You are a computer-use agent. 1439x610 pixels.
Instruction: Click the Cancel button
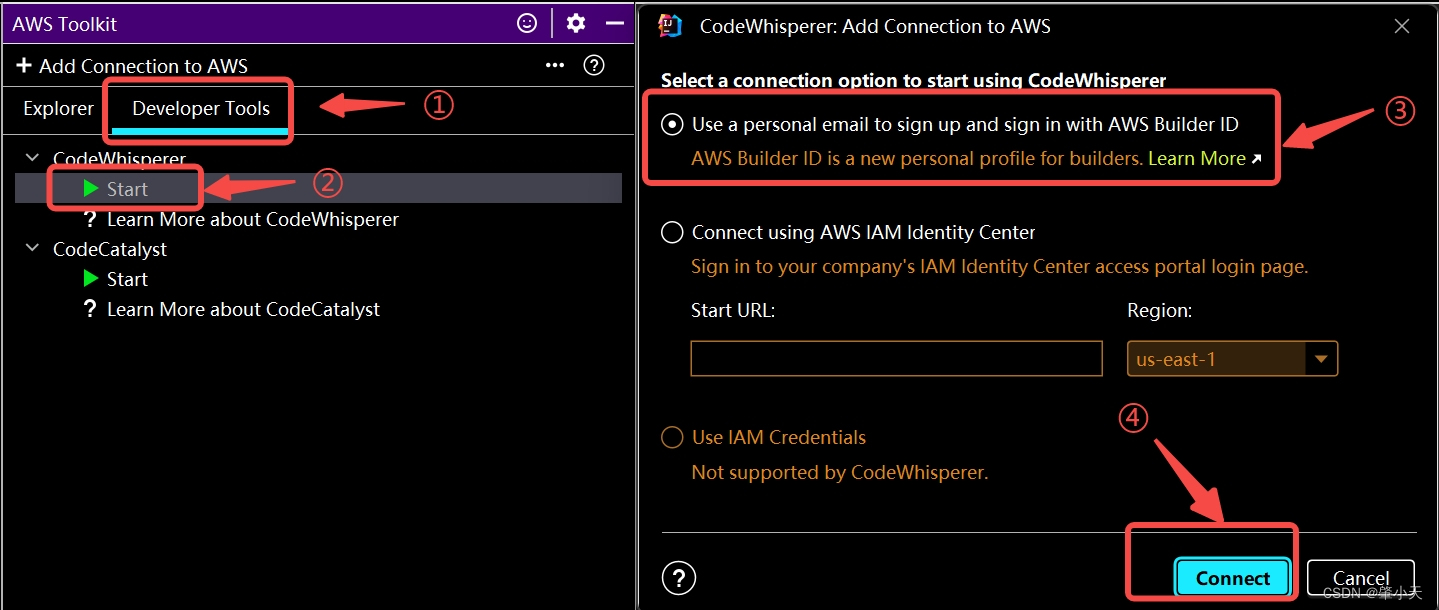[x=1361, y=578]
